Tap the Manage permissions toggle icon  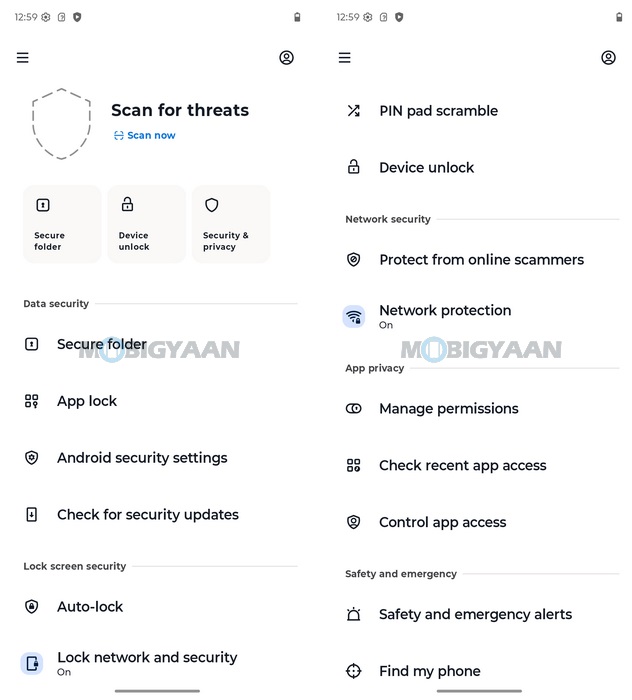tap(354, 409)
